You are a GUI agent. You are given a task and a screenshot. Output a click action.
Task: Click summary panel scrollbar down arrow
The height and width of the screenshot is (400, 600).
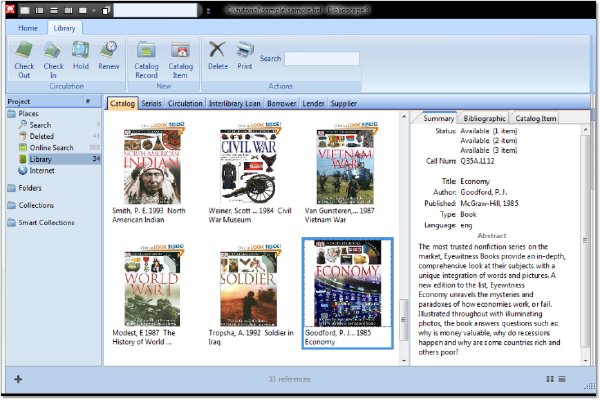[x=585, y=360]
